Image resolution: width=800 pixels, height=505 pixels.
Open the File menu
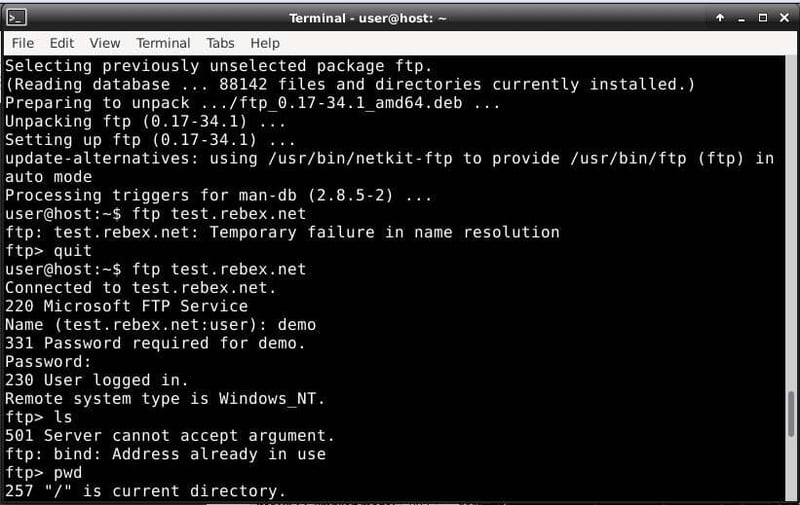(22, 43)
